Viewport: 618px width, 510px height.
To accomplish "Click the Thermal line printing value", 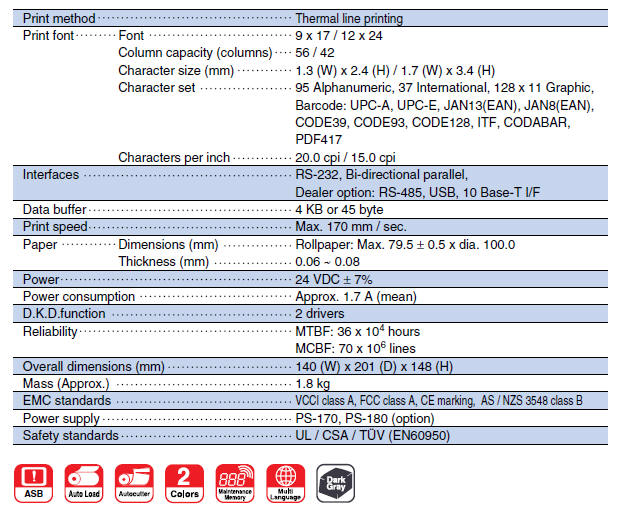I will tap(349, 18).
